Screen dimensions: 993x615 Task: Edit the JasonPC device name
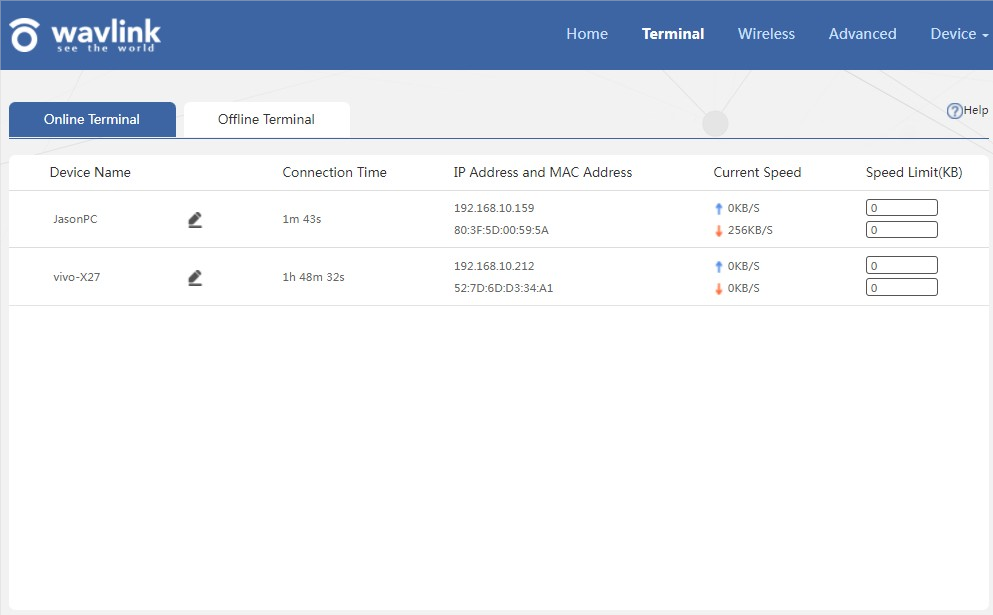[195, 220]
